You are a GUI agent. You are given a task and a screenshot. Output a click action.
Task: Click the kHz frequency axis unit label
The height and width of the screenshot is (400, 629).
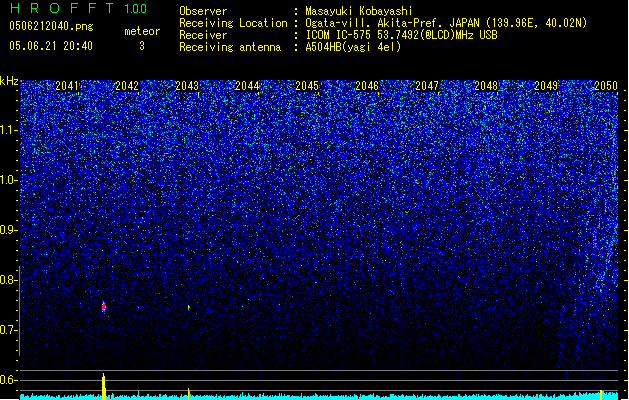point(9,81)
